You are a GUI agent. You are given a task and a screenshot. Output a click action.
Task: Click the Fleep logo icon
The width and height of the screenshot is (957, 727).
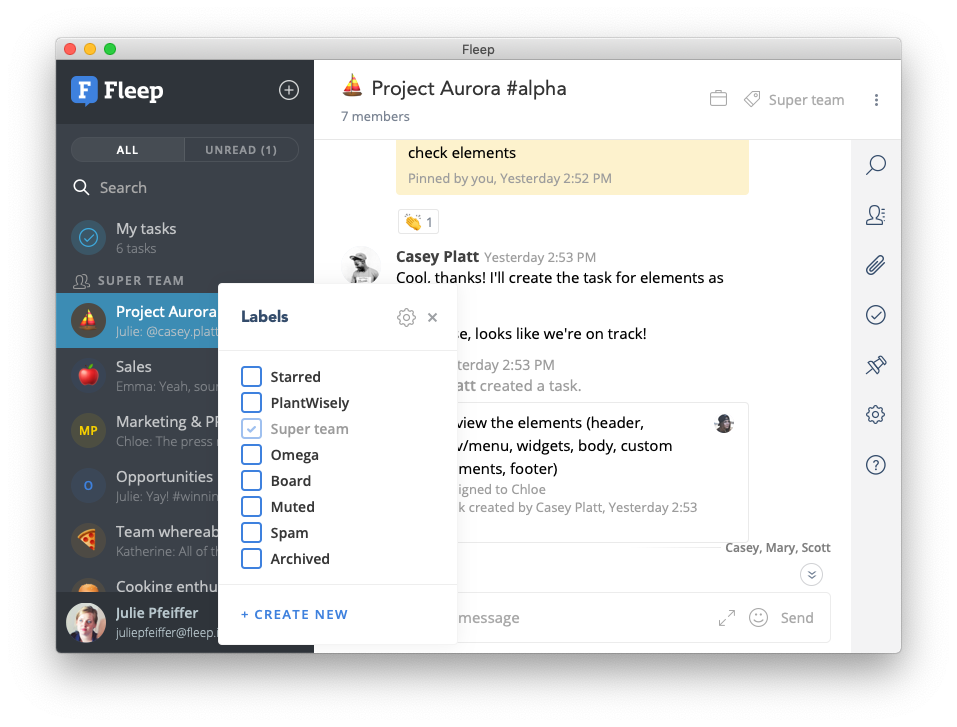coord(84,90)
